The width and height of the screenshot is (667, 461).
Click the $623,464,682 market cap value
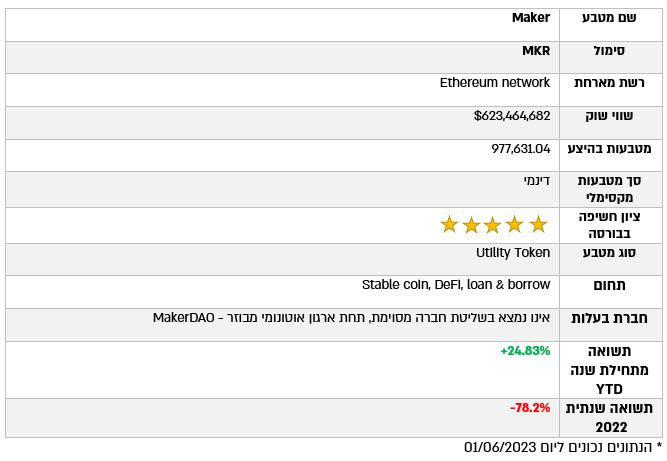tap(511, 116)
